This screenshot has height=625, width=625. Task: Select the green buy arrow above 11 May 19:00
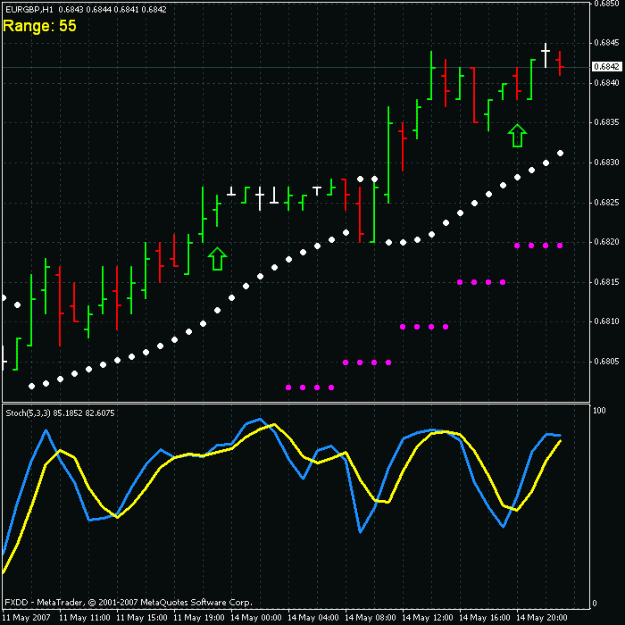(217, 259)
